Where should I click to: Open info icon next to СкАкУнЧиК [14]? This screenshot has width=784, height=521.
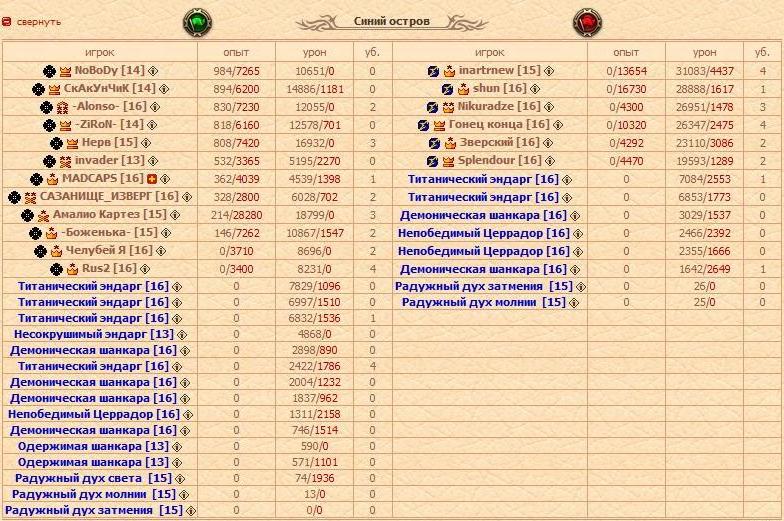164,89
